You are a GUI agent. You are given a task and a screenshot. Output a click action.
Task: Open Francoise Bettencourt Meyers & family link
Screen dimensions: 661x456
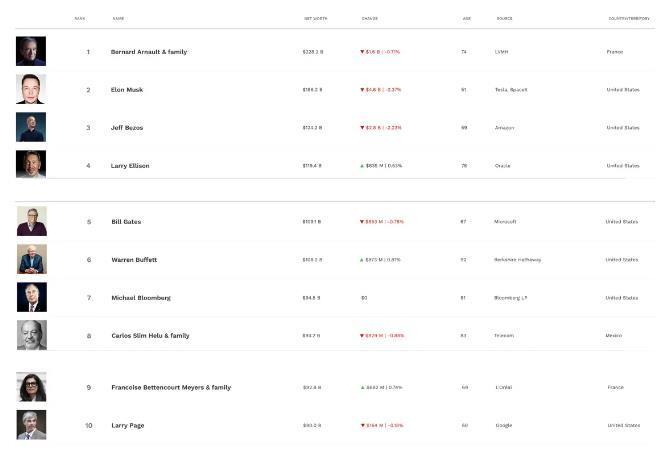pos(171,388)
